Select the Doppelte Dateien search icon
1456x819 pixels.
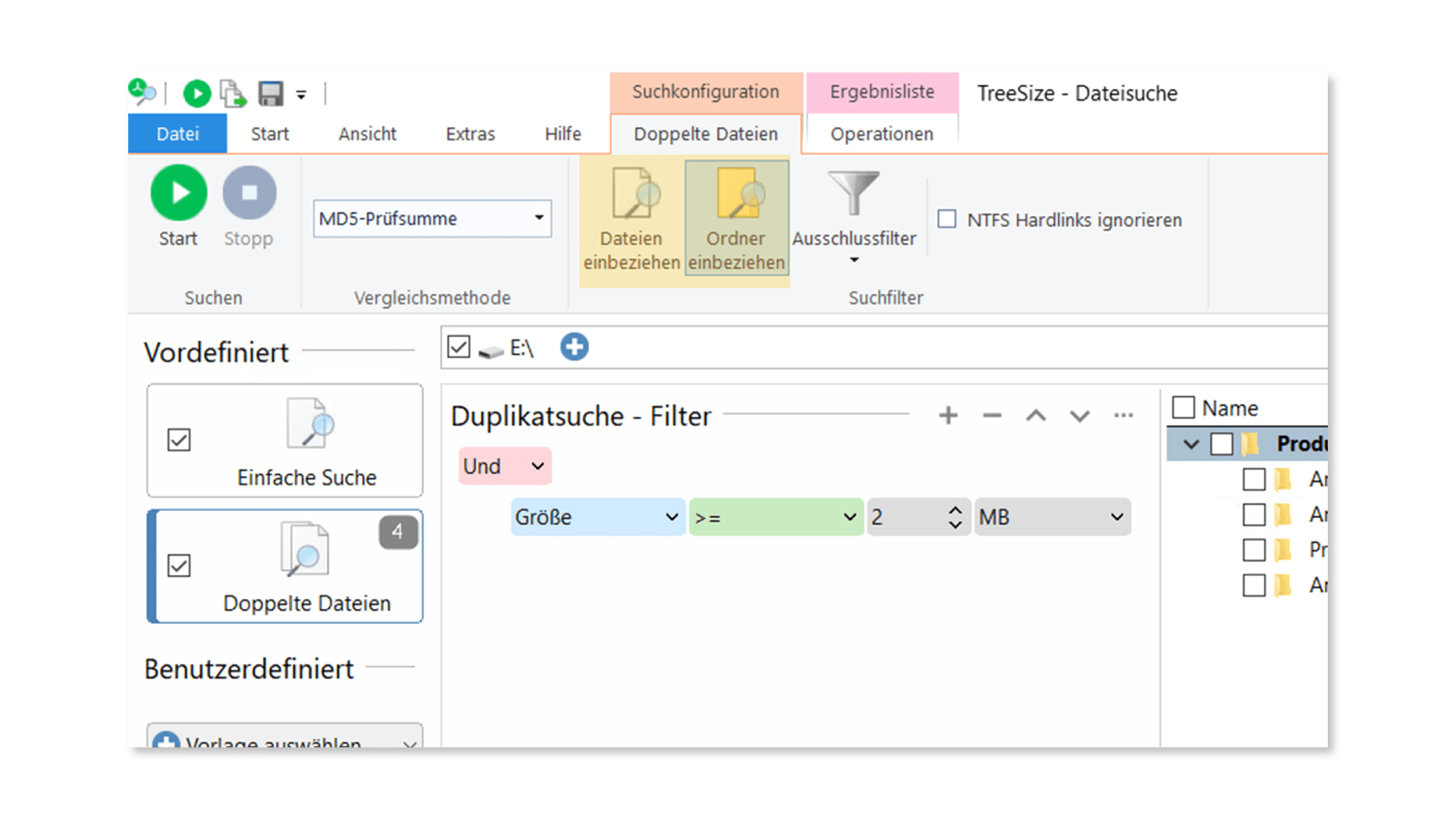tap(306, 549)
